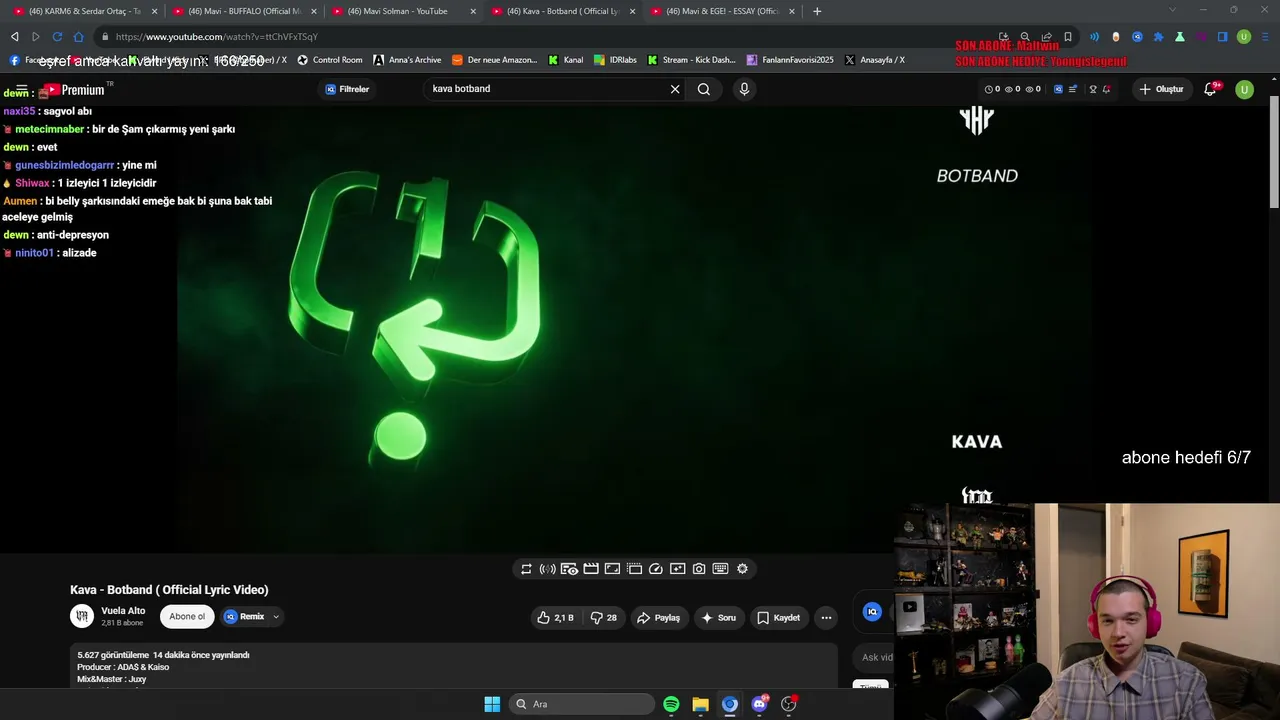Open the trophy icon in YouTube header

click(x=1093, y=89)
